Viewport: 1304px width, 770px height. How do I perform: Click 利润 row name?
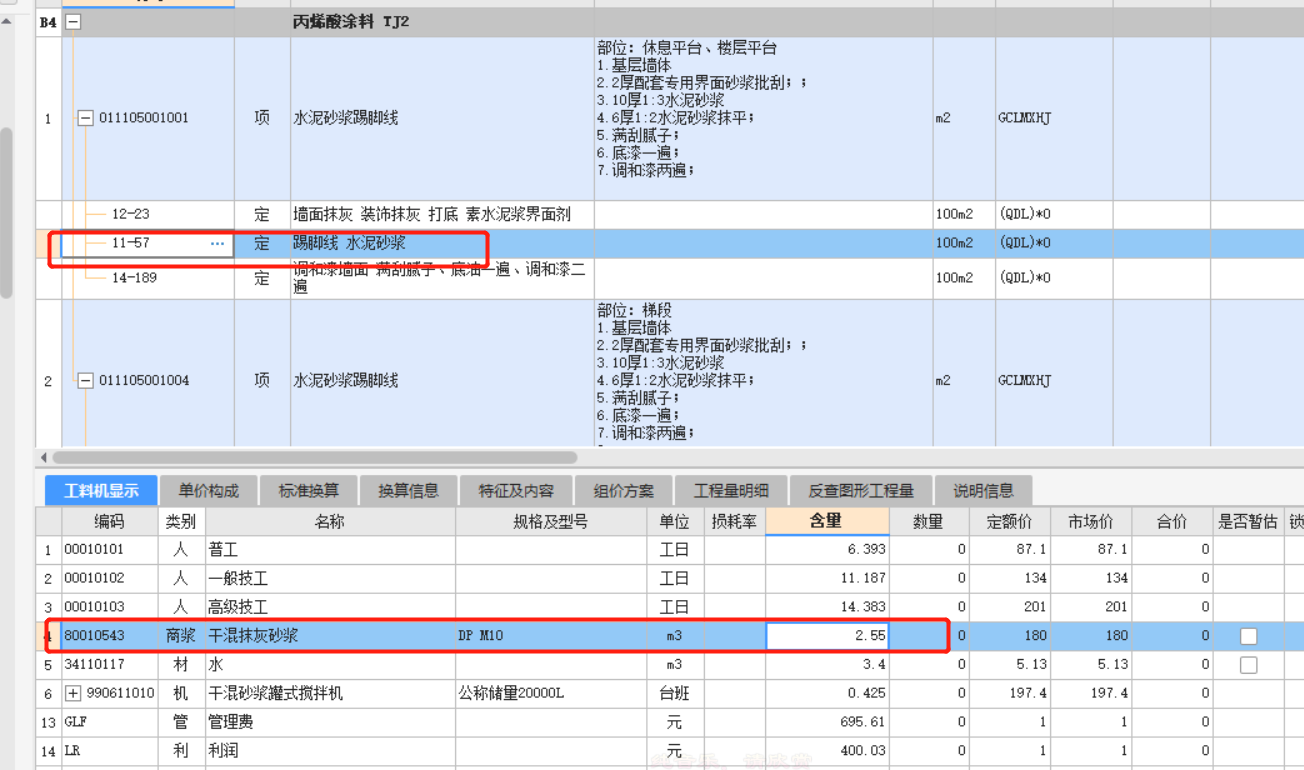point(223,750)
